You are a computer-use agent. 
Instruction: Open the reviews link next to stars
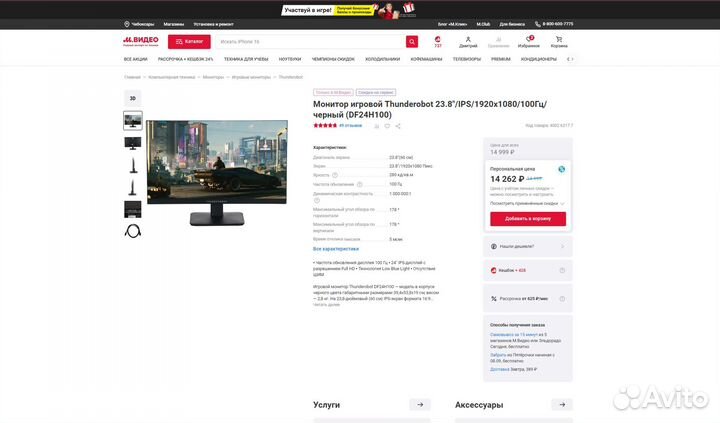click(350, 125)
